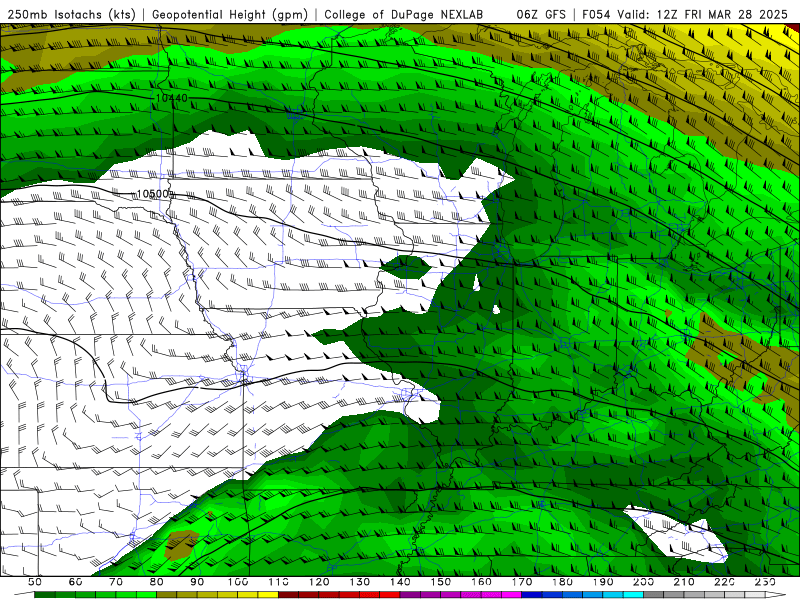The width and height of the screenshot is (800, 600).
Task: Click the cyan band in the color bar
Action: pos(633,594)
